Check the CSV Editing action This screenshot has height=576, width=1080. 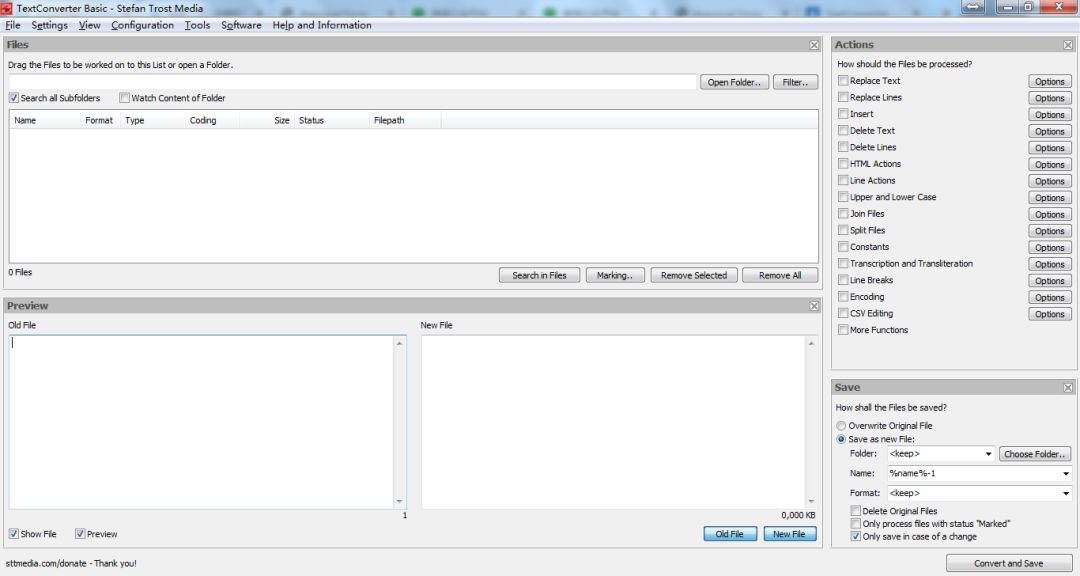tap(843, 313)
